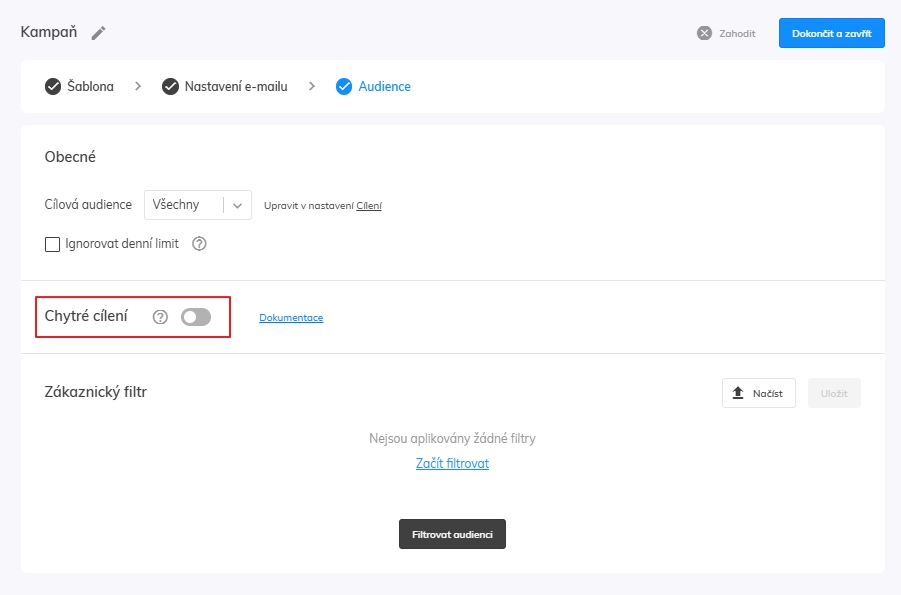Click the pencil icon to rename Kampaň
The width and height of the screenshot is (901, 595).
[x=98, y=33]
